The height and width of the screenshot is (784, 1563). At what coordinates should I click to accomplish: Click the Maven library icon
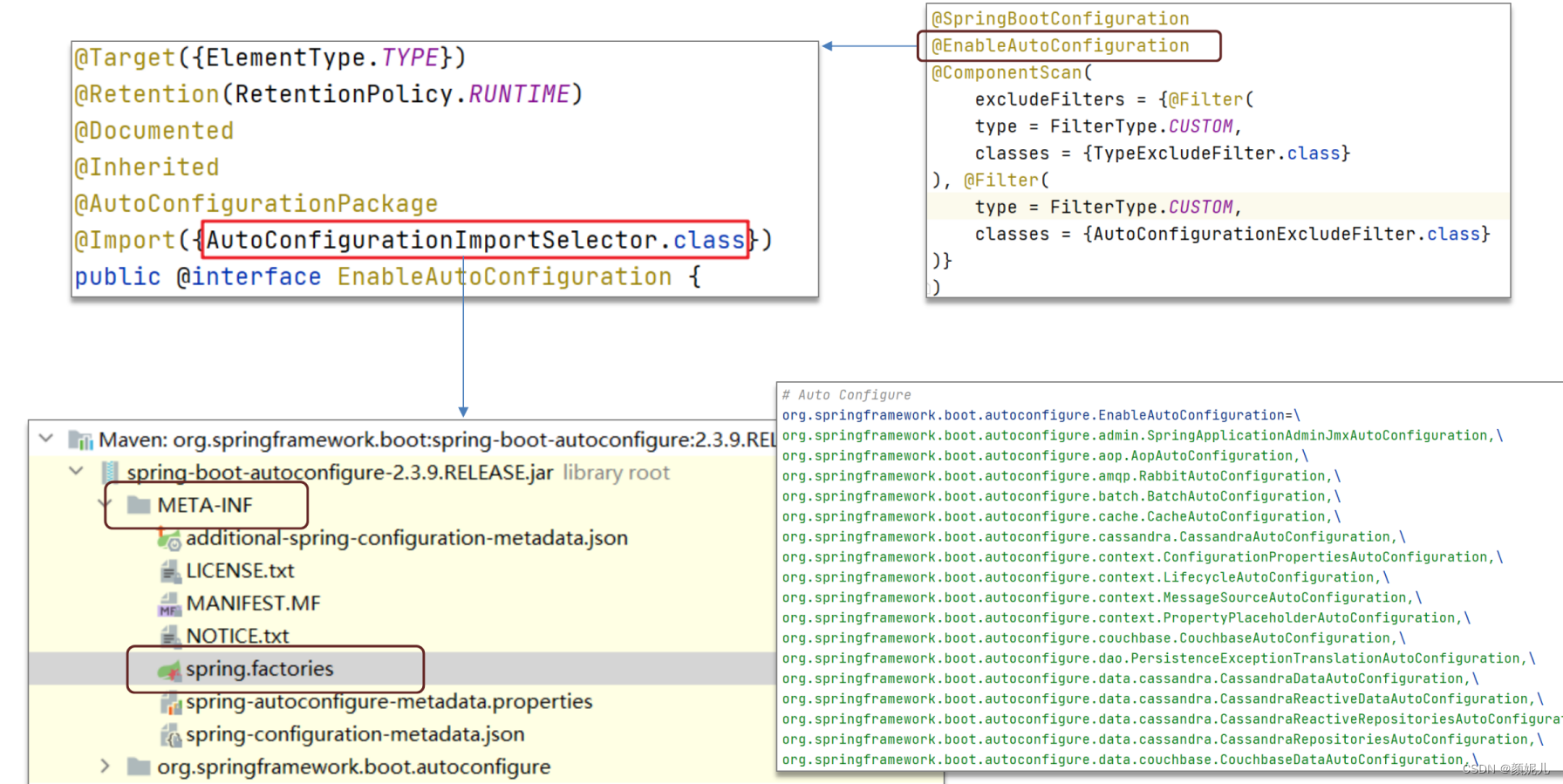pyautogui.click(x=80, y=440)
